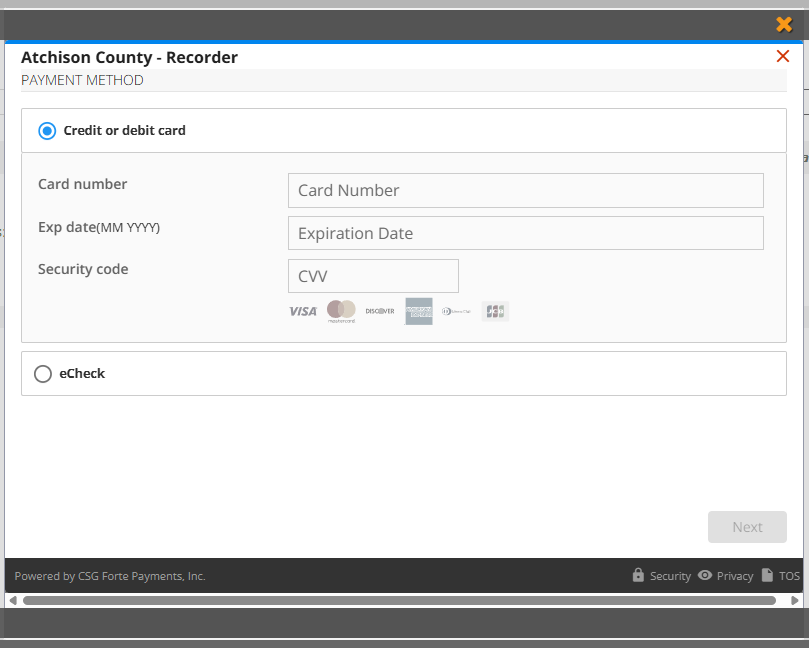Close the payment dialog with the red X
The height and width of the screenshot is (648, 809).
783,56
